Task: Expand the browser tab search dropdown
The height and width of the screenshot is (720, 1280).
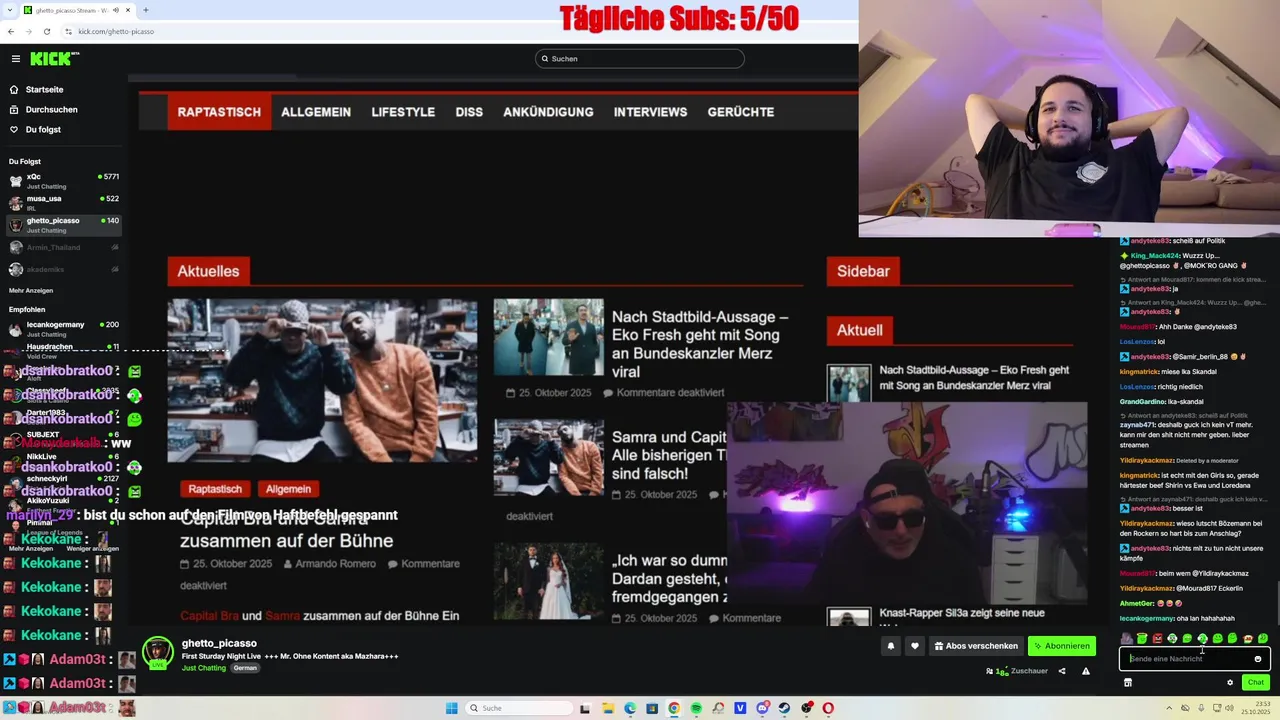Action: [x=10, y=10]
